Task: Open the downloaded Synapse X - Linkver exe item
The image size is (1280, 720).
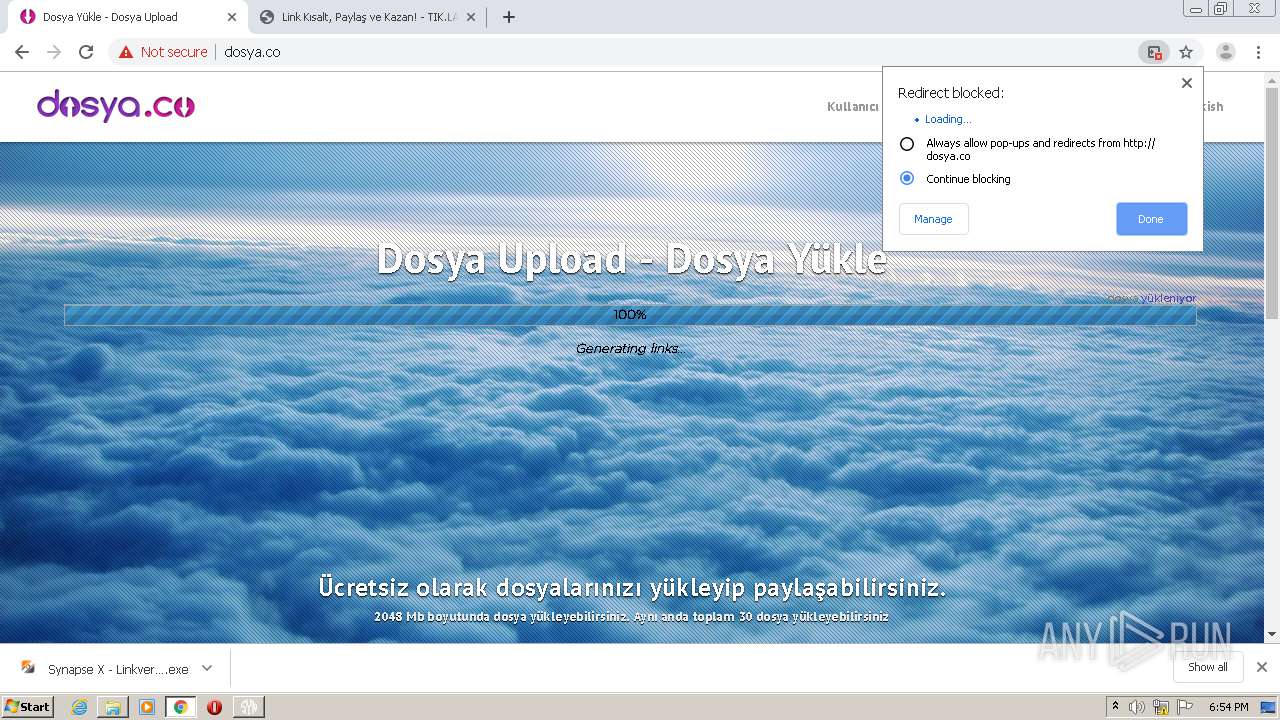Action: point(104,669)
